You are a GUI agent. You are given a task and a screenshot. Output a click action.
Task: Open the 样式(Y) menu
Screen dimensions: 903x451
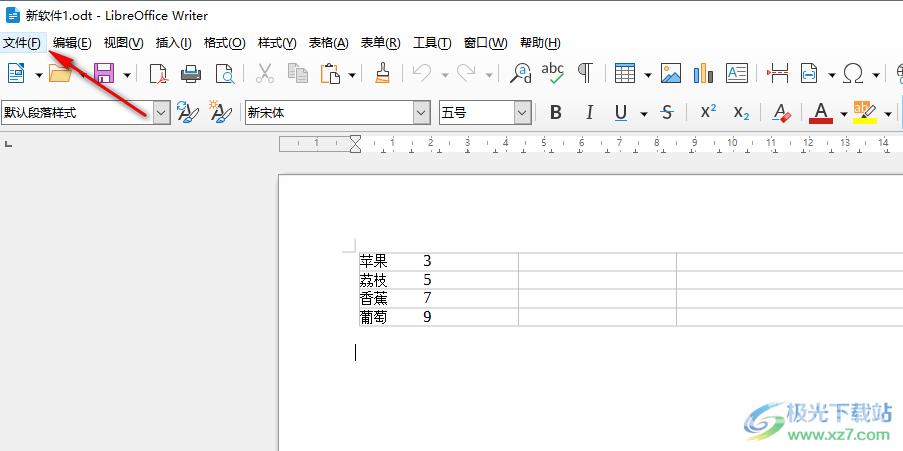[x=277, y=43]
